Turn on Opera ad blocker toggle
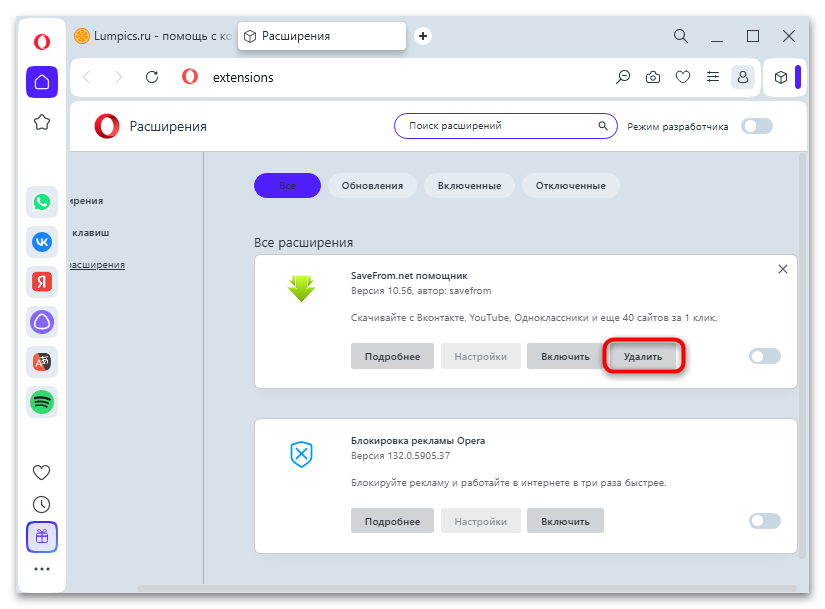825x609 pixels. pyautogui.click(x=764, y=521)
